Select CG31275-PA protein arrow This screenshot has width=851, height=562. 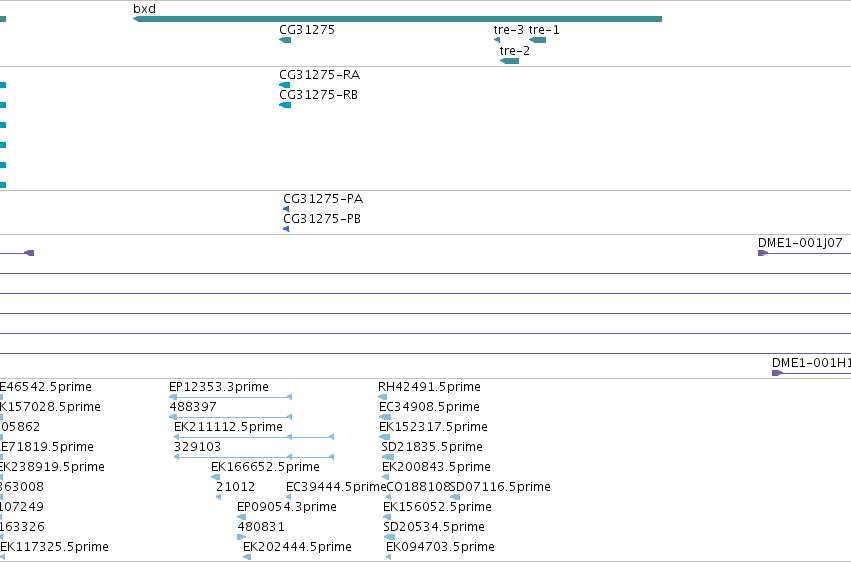[286, 209]
